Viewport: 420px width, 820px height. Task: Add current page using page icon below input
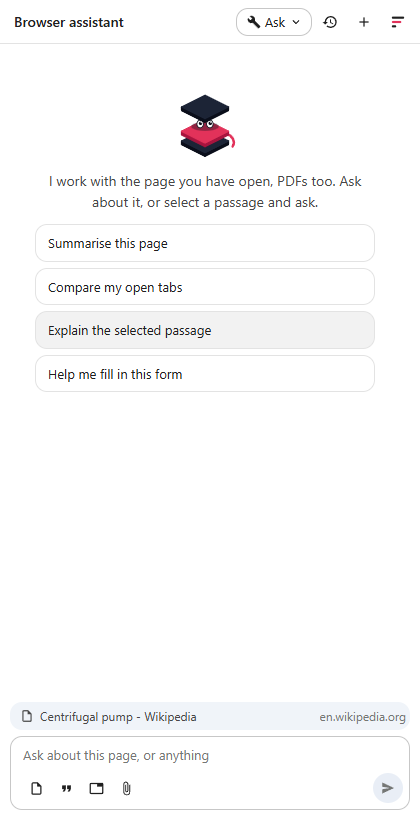point(36,788)
